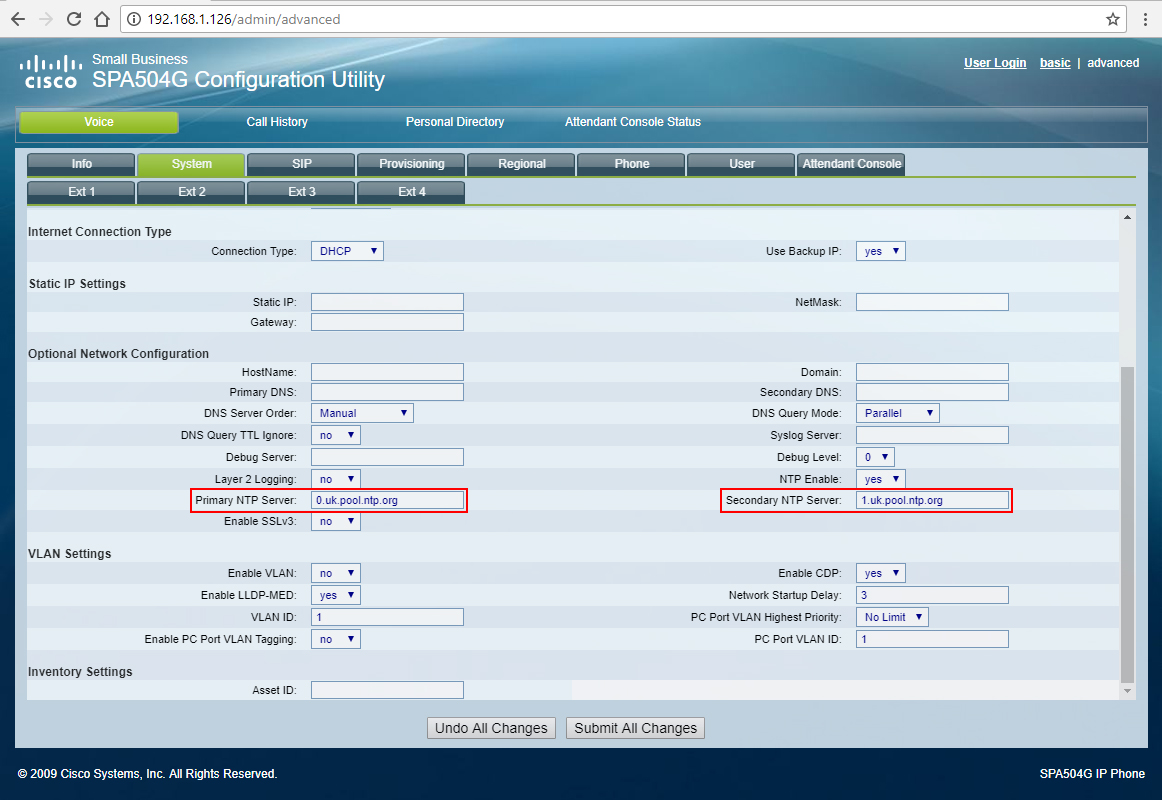Click the Static IP field
Image resolution: width=1162 pixels, height=800 pixels.
tap(387, 302)
